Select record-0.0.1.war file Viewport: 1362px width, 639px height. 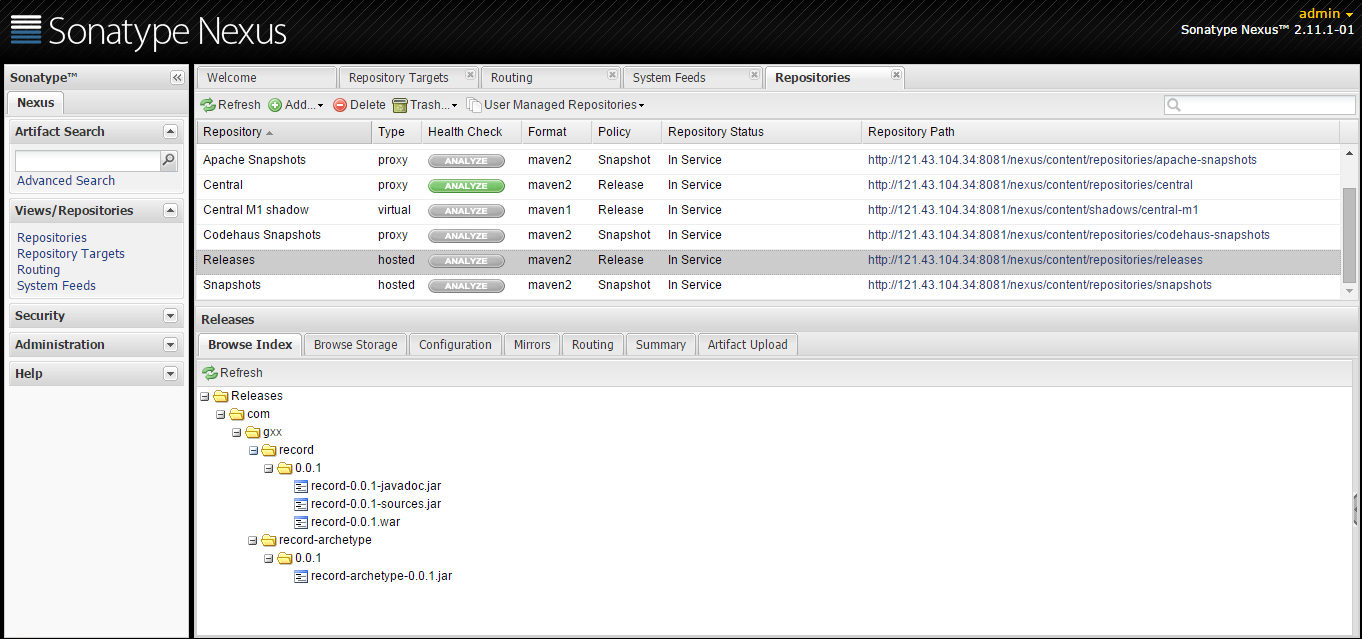[356, 522]
